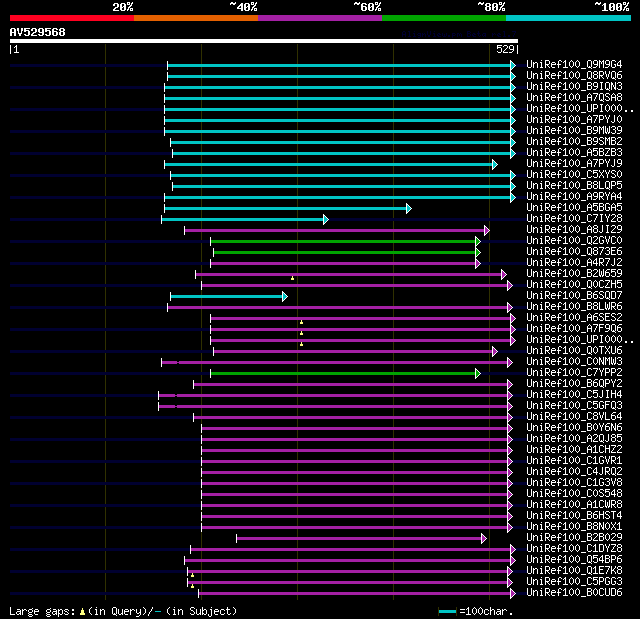Click the short cyan bar of UniRef100_B6SQD7
This screenshot has height=619, width=640.
point(229,297)
